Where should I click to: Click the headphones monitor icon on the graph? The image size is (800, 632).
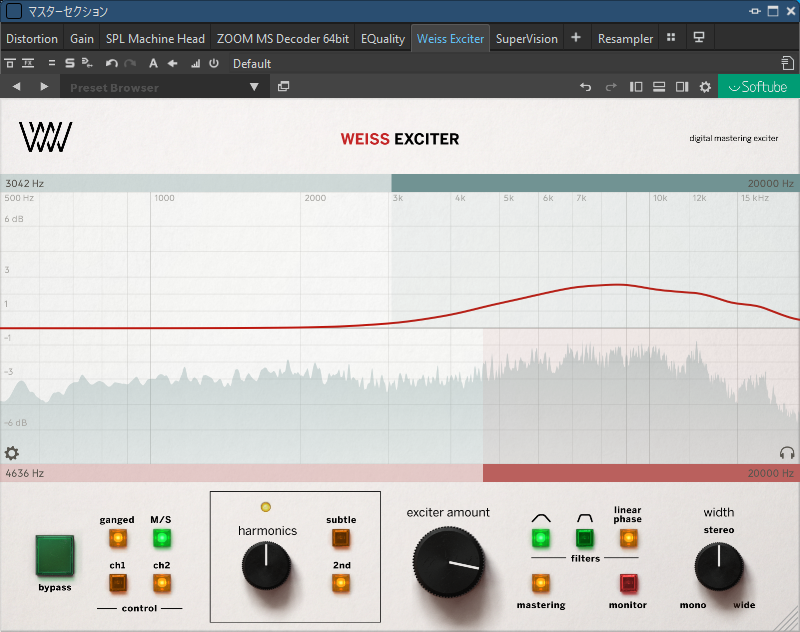[x=787, y=453]
